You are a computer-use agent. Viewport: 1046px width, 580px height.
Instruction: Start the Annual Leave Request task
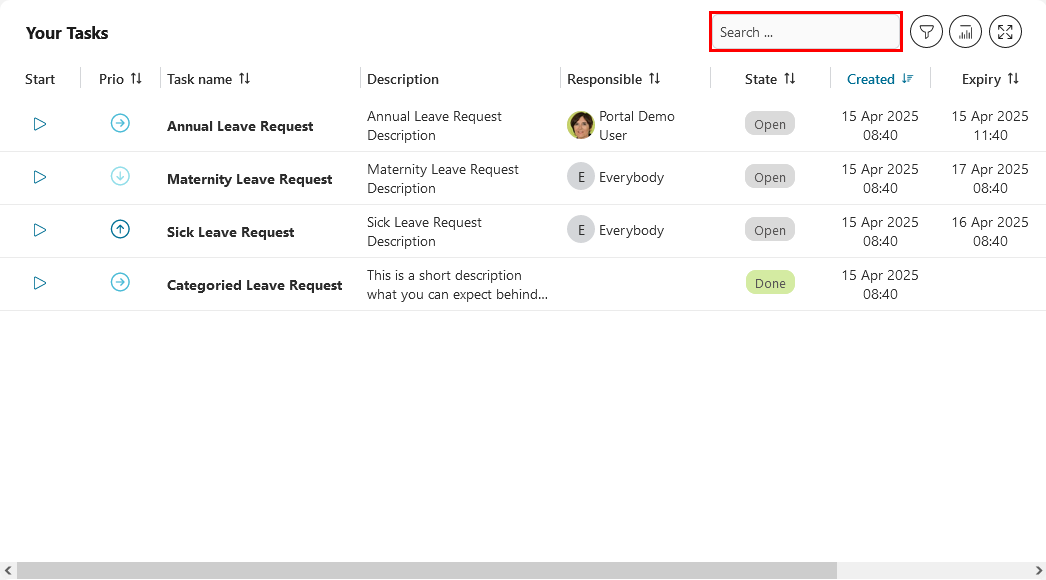pyautogui.click(x=39, y=124)
